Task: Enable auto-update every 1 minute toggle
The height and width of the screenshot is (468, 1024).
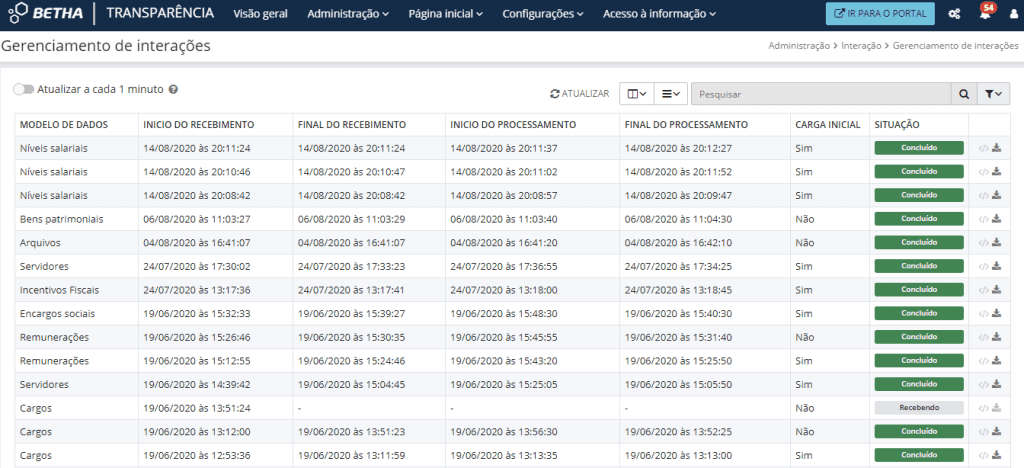Action: click(23, 89)
